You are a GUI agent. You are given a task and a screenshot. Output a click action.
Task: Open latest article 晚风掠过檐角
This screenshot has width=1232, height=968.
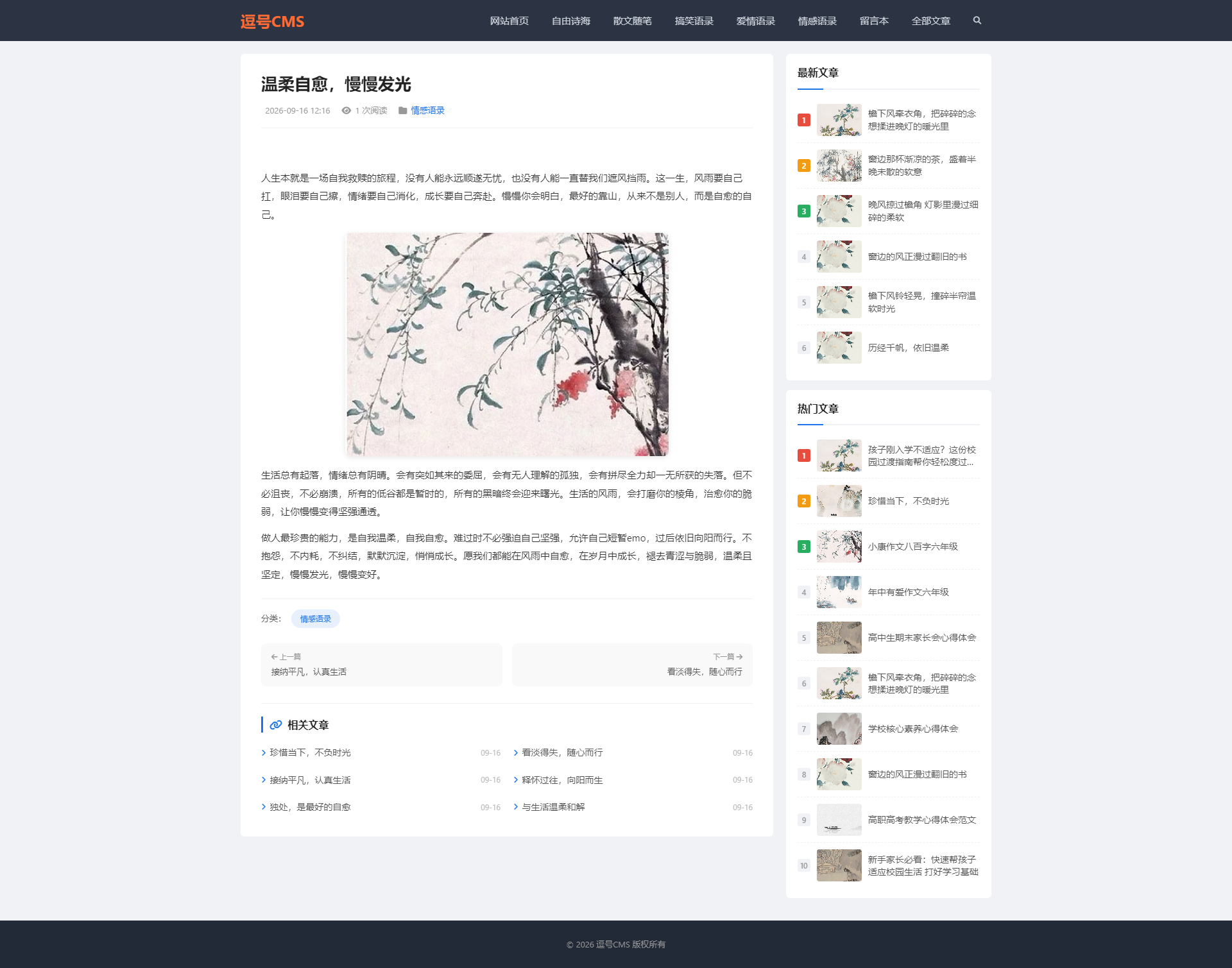coord(923,211)
